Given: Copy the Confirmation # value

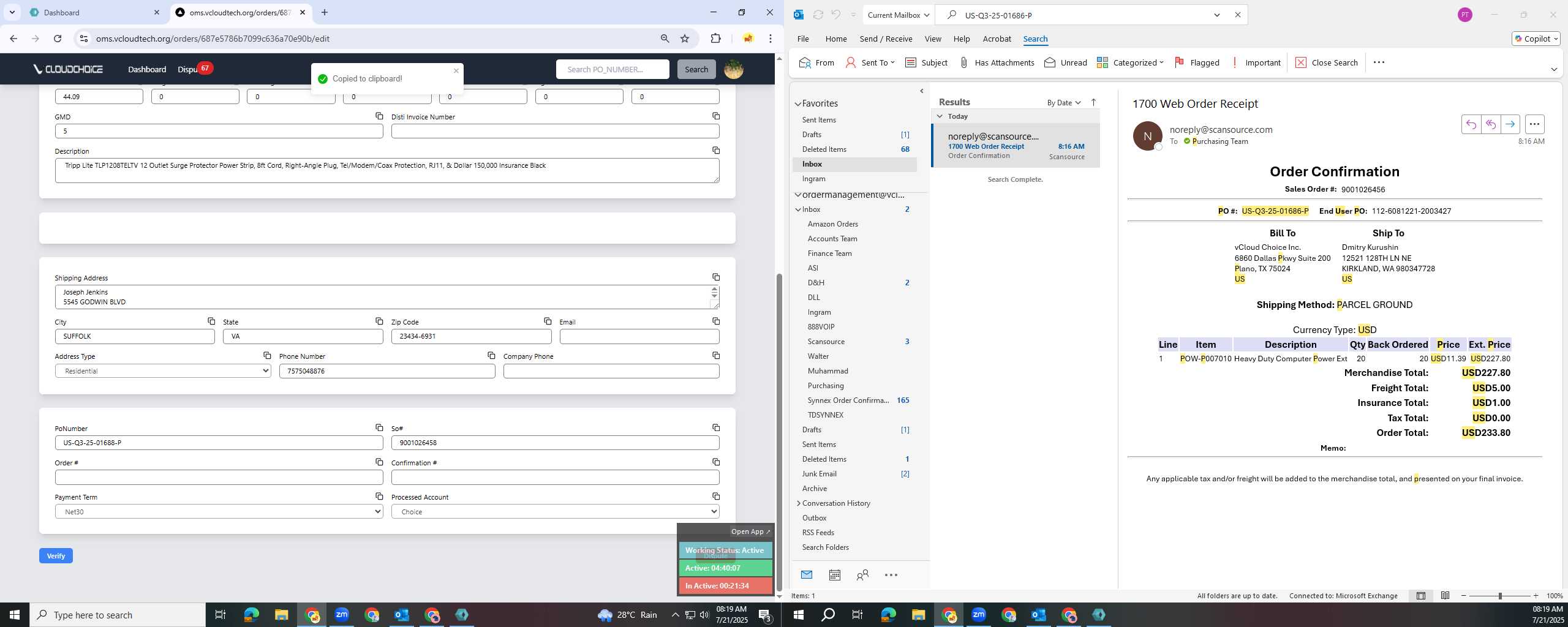Looking at the screenshot, I should click(x=715, y=462).
